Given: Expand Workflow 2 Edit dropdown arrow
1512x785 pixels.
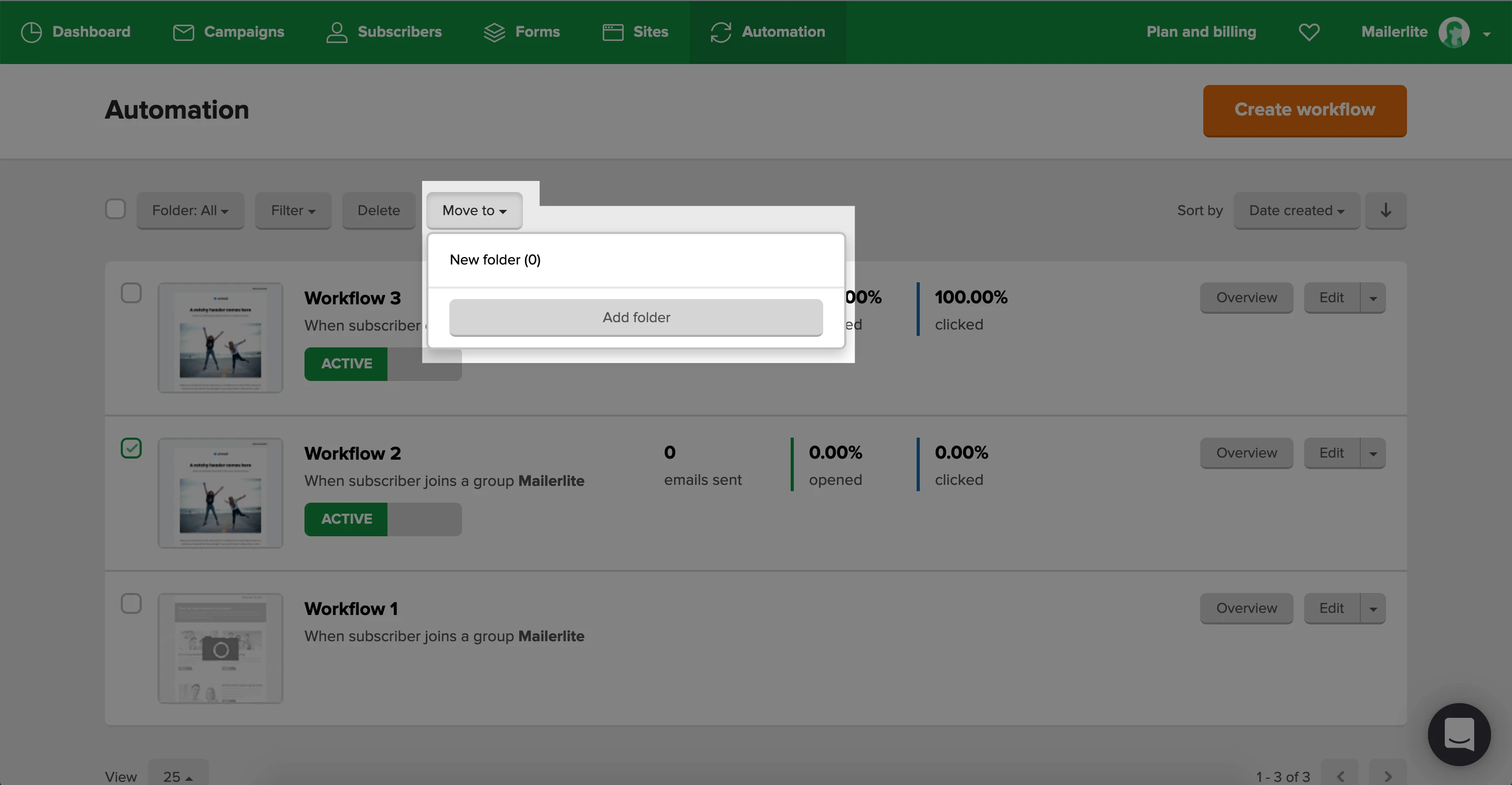Looking at the screenshot, I should [x=1373, y=453].
